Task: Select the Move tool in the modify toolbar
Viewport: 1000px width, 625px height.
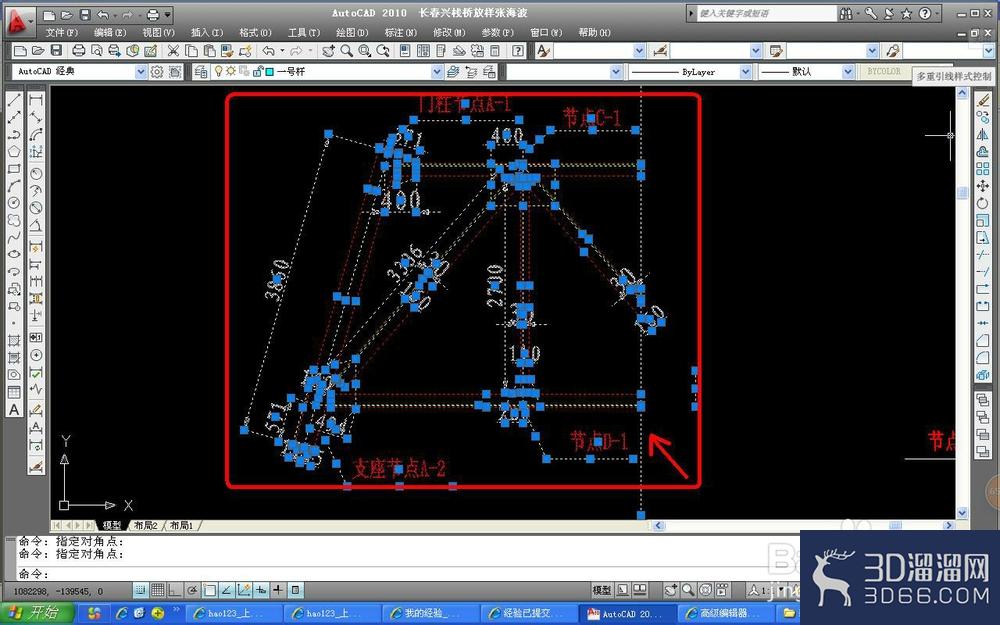Action: pyautogui.click(x=982, y=186)
